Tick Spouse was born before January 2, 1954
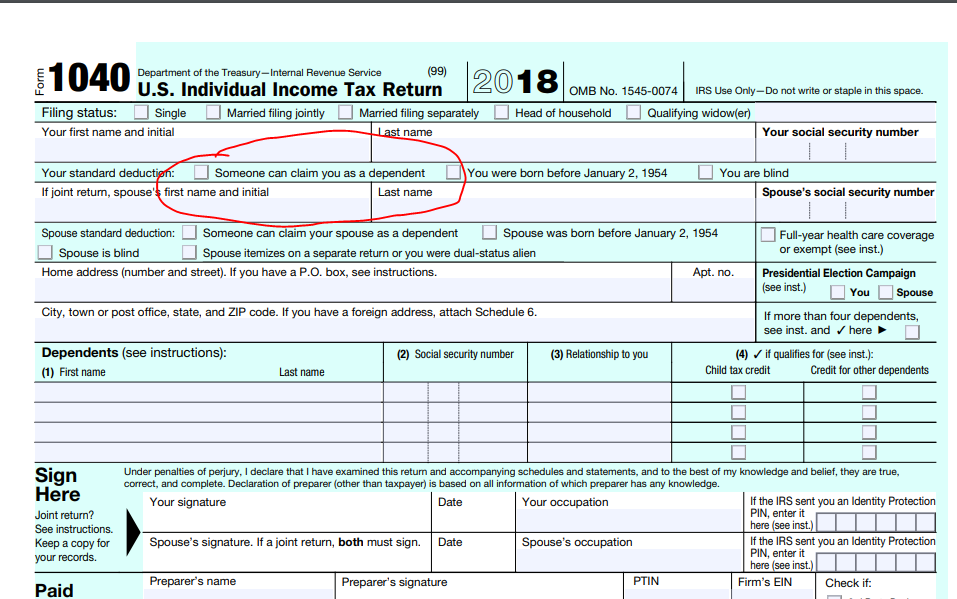The image size is (957, 599). point(489,233)
